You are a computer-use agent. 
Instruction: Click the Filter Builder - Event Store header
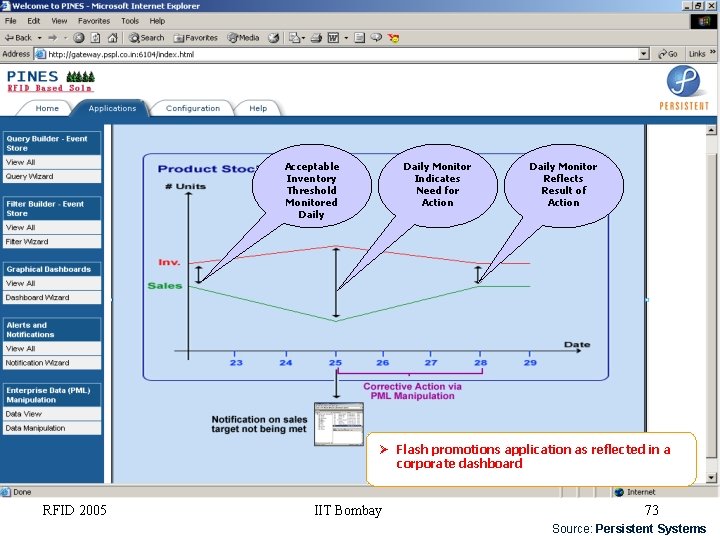52,208
